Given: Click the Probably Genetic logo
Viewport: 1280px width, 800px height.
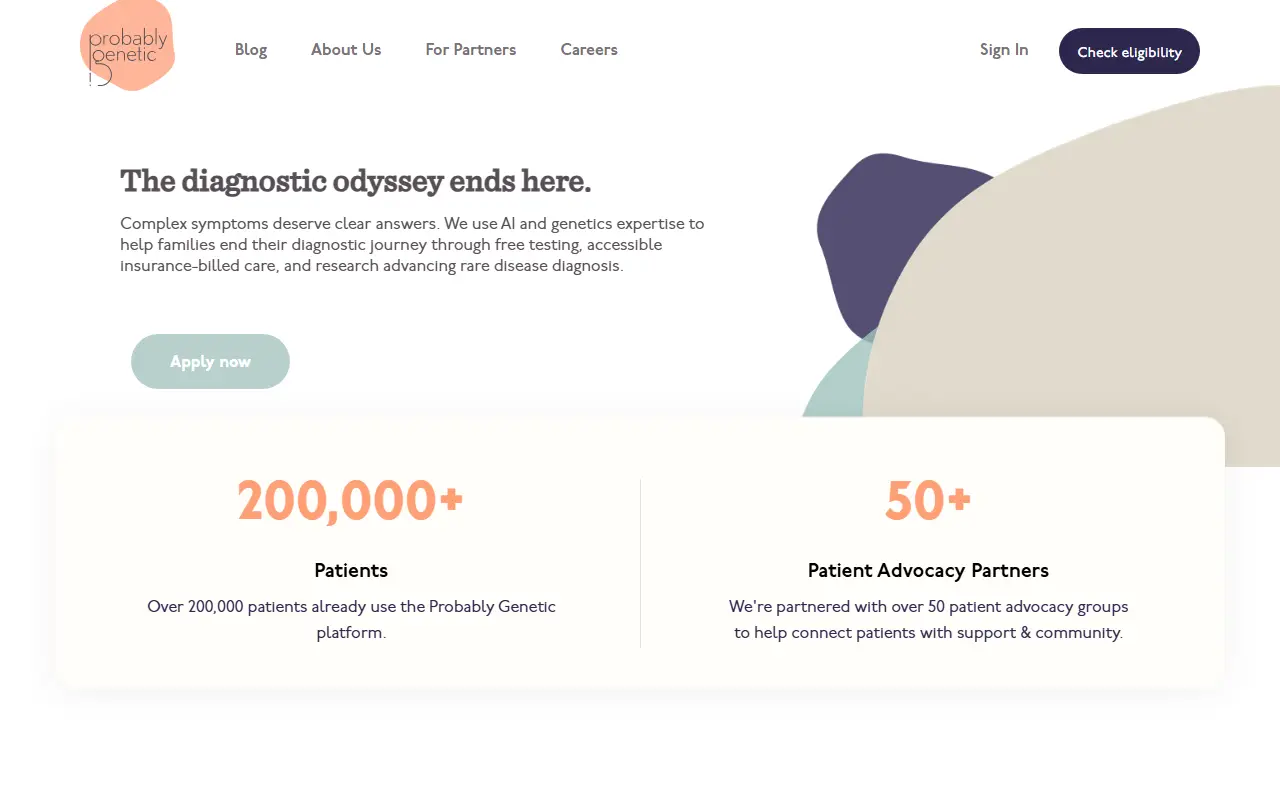Looking at the screenshot, I should point(127,46).
